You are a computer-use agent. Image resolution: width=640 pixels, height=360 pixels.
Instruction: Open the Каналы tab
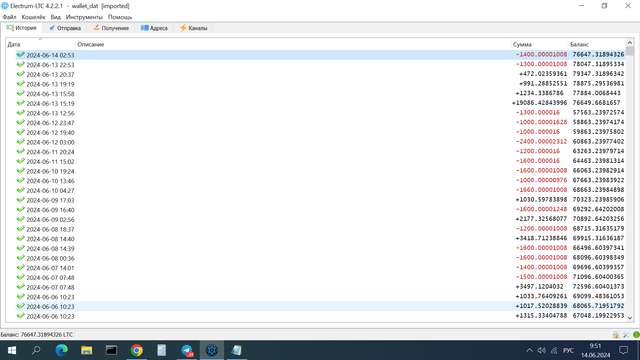[193, 28]
